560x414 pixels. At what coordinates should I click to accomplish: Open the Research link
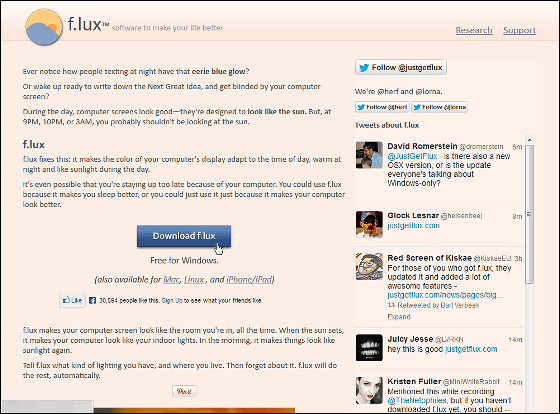click(x=474, y=30)
